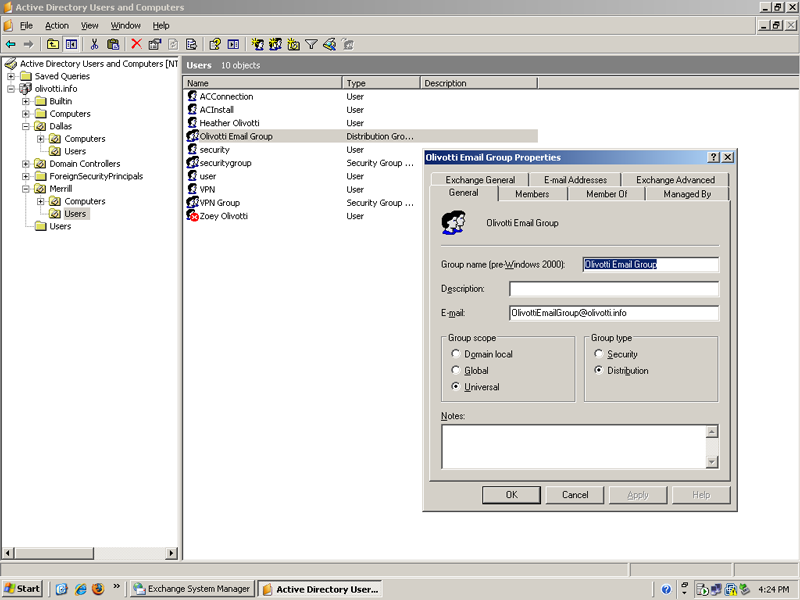Screen dimensions: 800x600
Task: Click the Forward arrow toolbar icon
Action: coord(29,44)
